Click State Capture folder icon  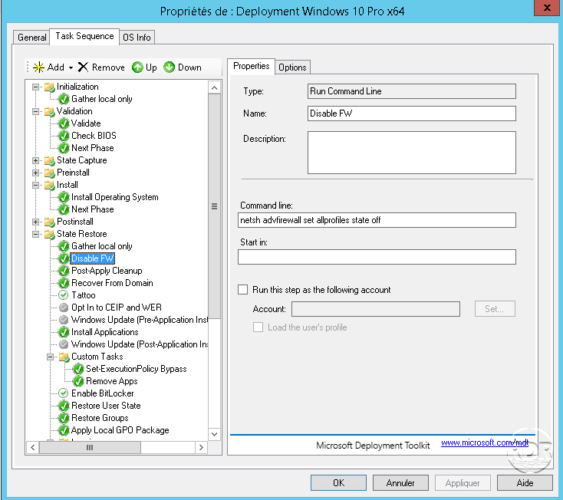49,160
